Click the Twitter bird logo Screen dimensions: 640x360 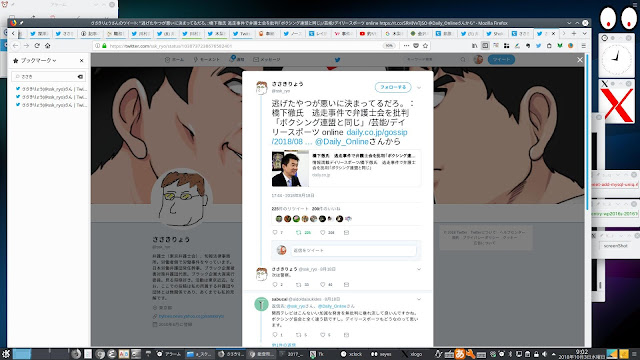point(338,60)
